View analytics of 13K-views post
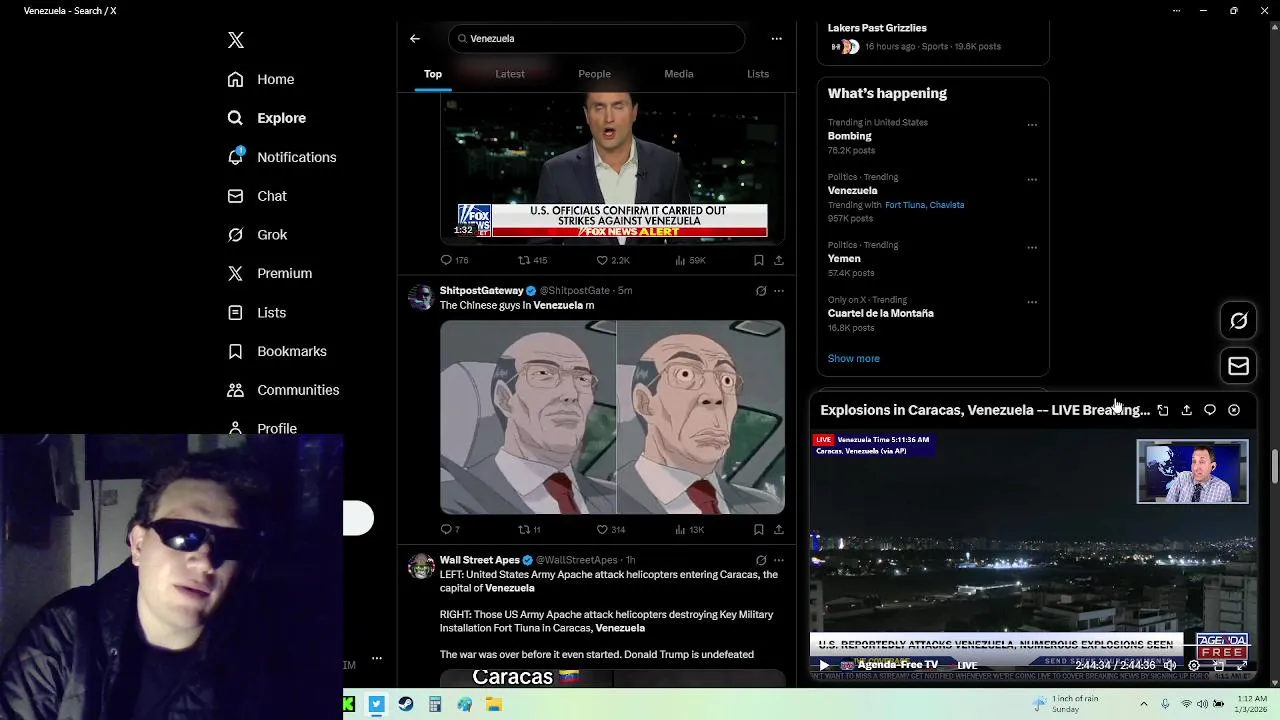This screenshot has width=1280, height=720. [x=690, y=529]
